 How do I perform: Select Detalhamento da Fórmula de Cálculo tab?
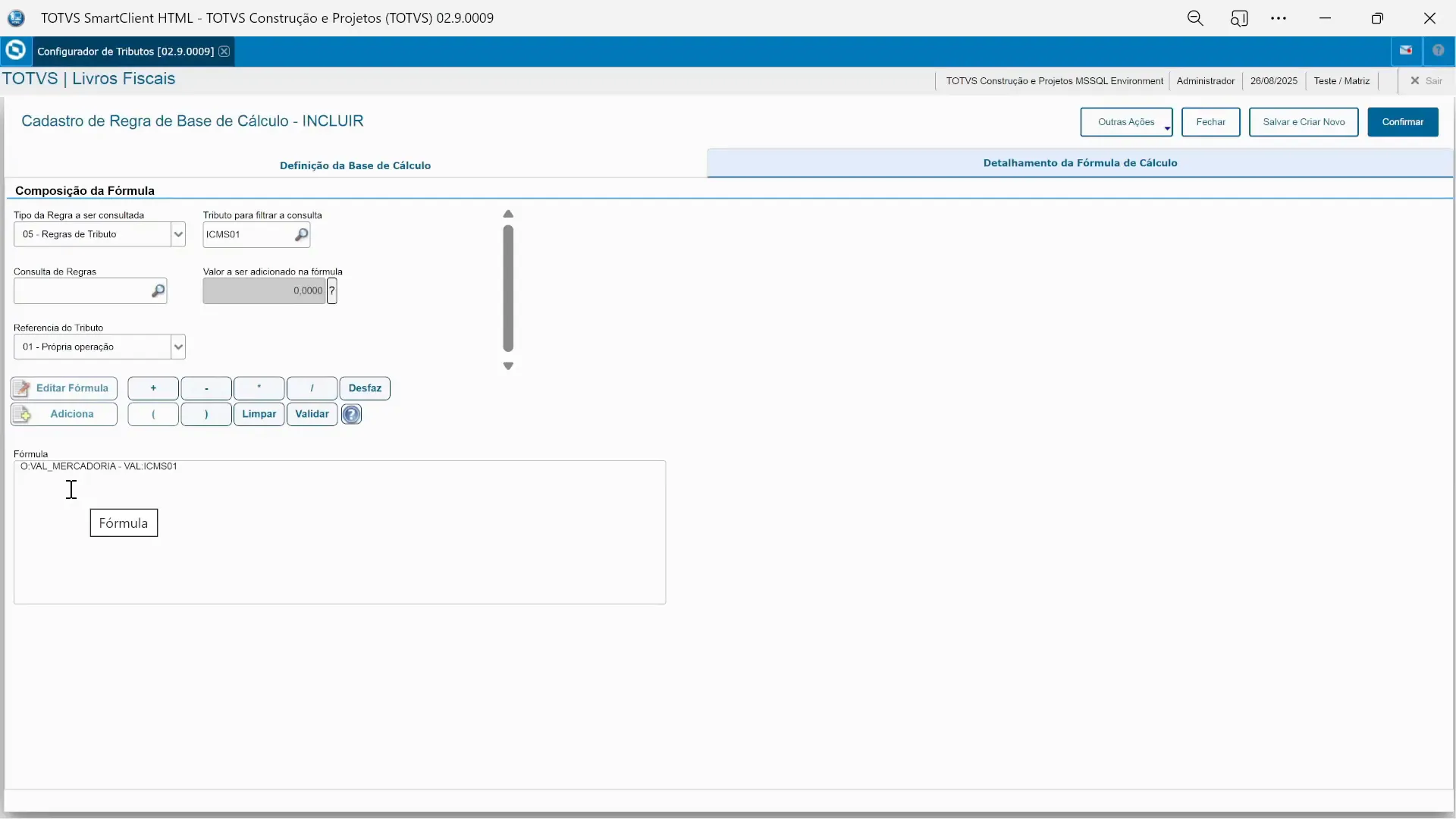(x=1080, y=163)
